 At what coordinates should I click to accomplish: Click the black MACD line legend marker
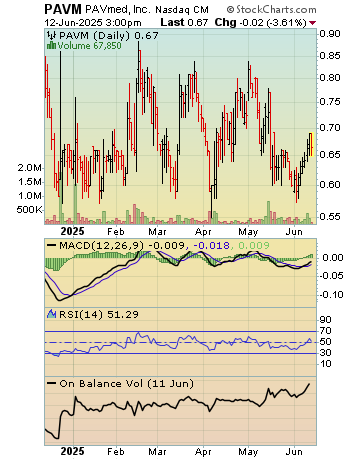[x=51, y=245]
